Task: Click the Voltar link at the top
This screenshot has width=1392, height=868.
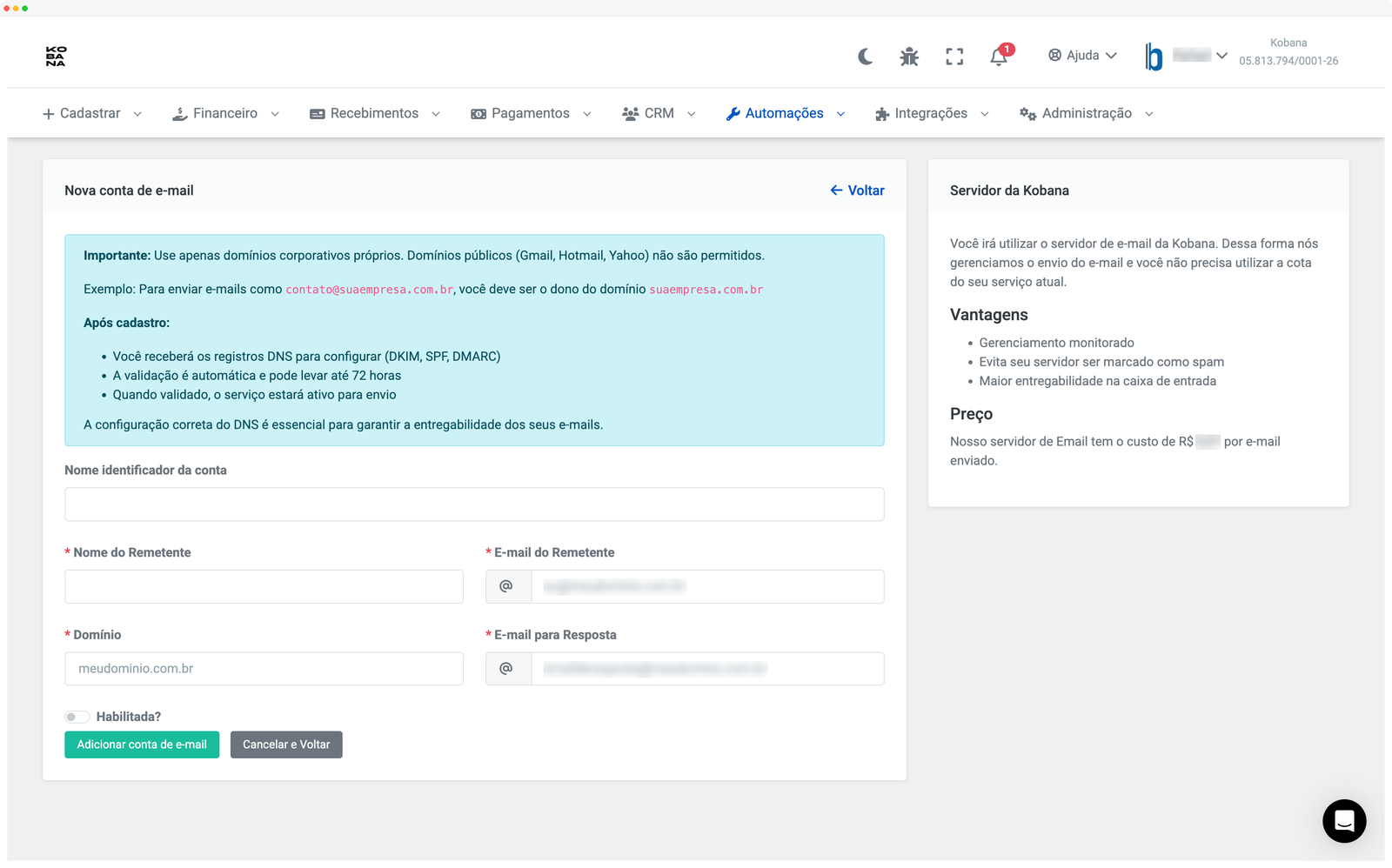Action: click(x=856, y=190)
